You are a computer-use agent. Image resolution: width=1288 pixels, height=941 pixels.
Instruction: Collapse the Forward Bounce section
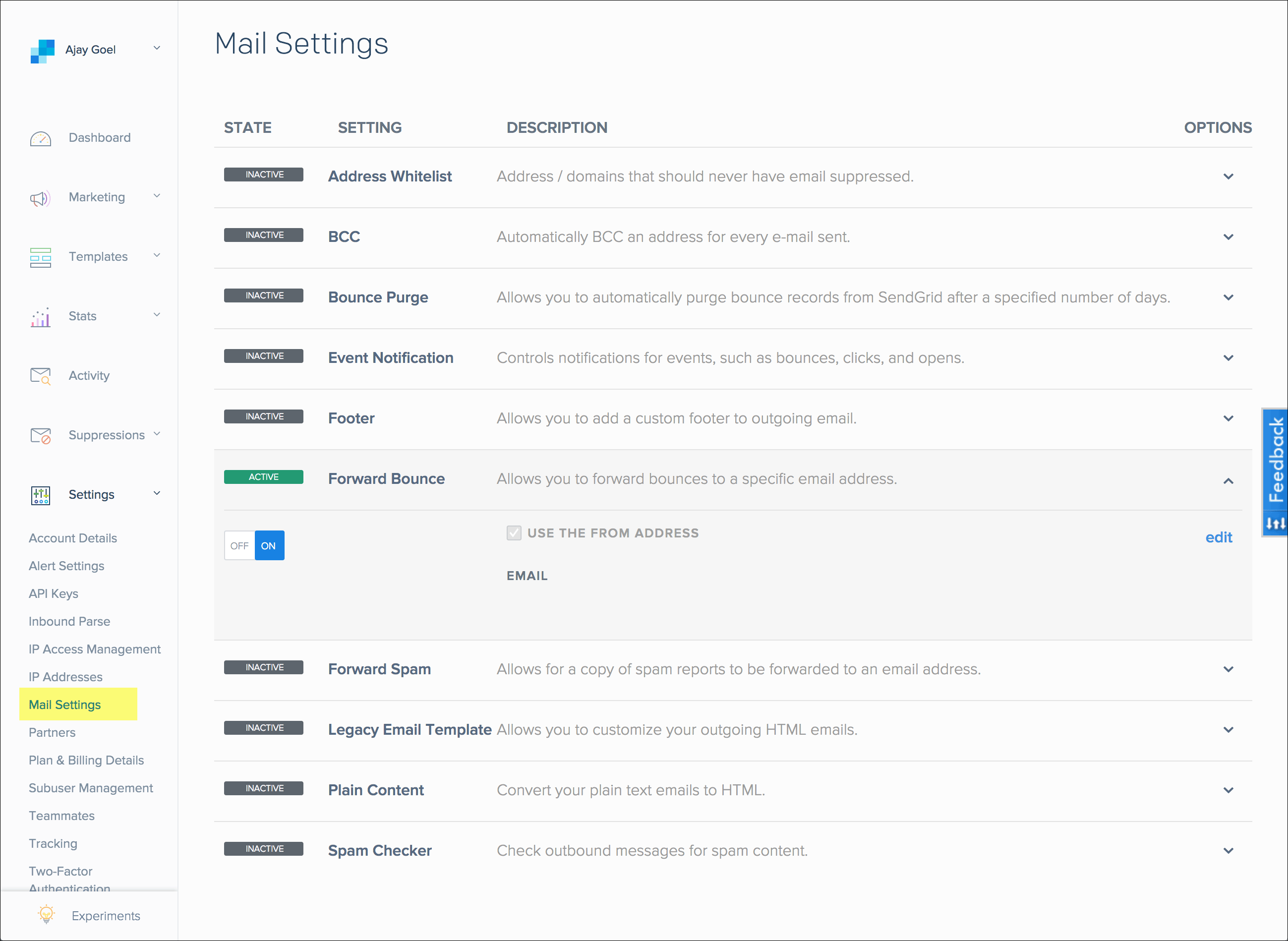click(1228, 481)
